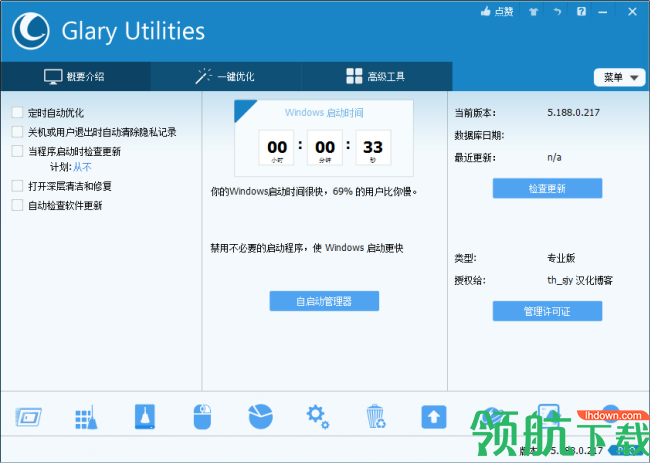Tick 关机或用户退出时自动清除隐私记录 checkbox
This screenshot has height=463, width=650.
pos(17,132)
